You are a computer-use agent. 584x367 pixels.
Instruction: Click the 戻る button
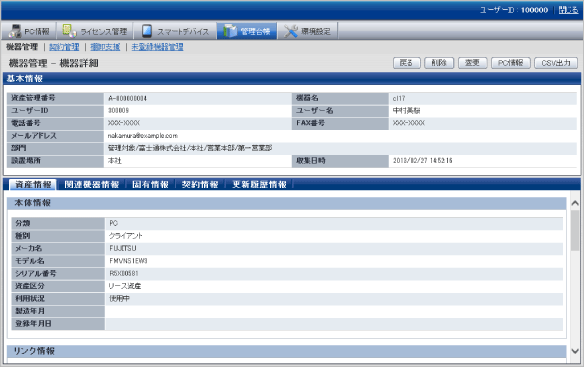(406, 63)
